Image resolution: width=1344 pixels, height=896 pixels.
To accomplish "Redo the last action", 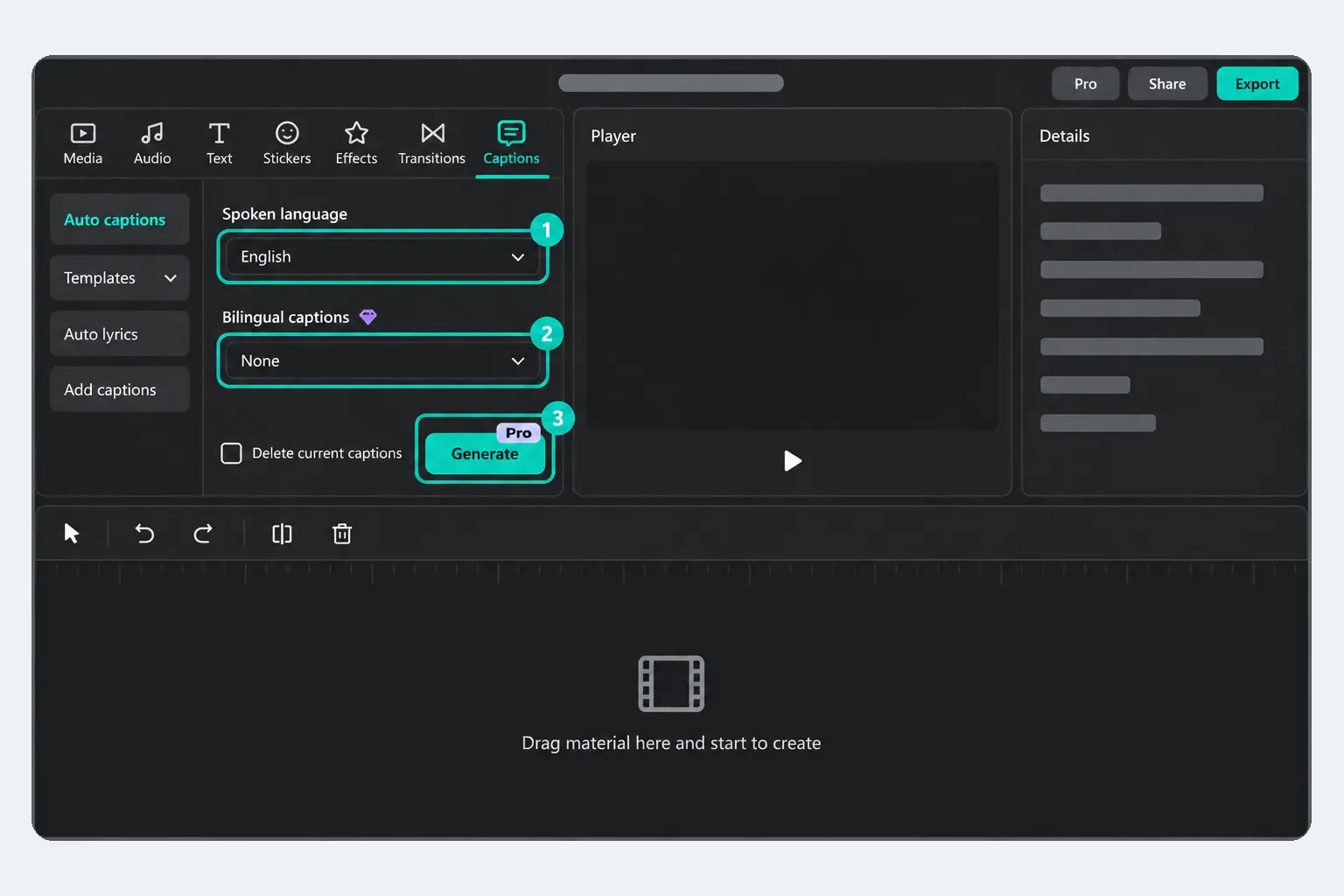I will pos(203,533).
